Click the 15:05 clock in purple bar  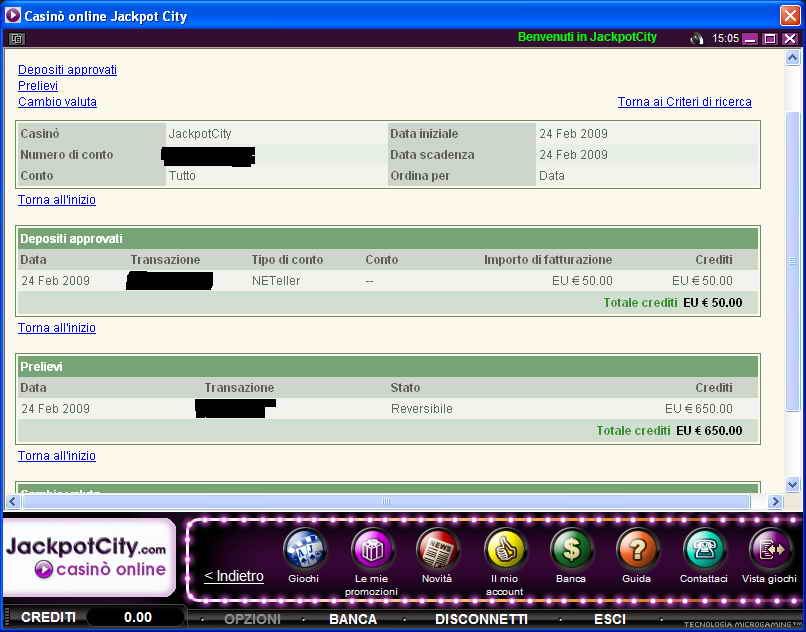725,39
